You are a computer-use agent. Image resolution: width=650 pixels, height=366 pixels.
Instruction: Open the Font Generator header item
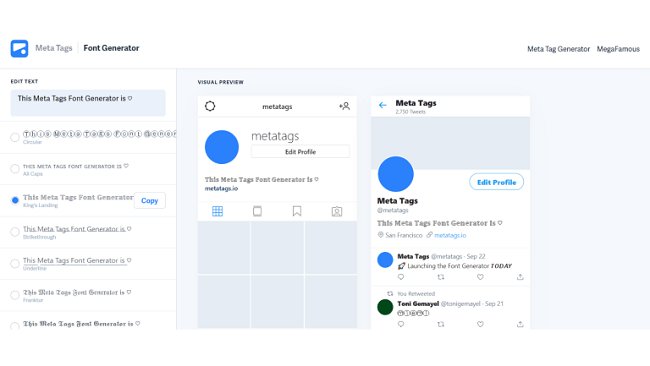click(111, 48)
